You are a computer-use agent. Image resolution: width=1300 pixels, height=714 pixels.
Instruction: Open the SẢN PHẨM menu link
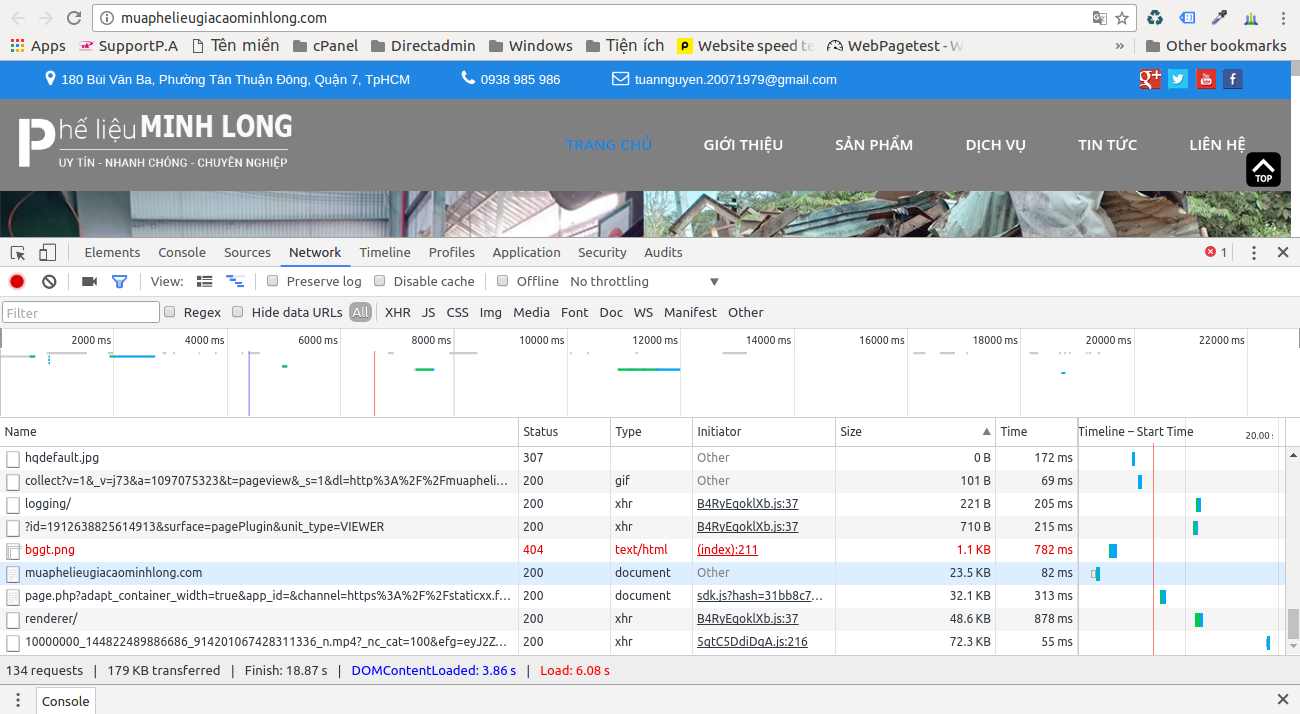tap(874, 145)
